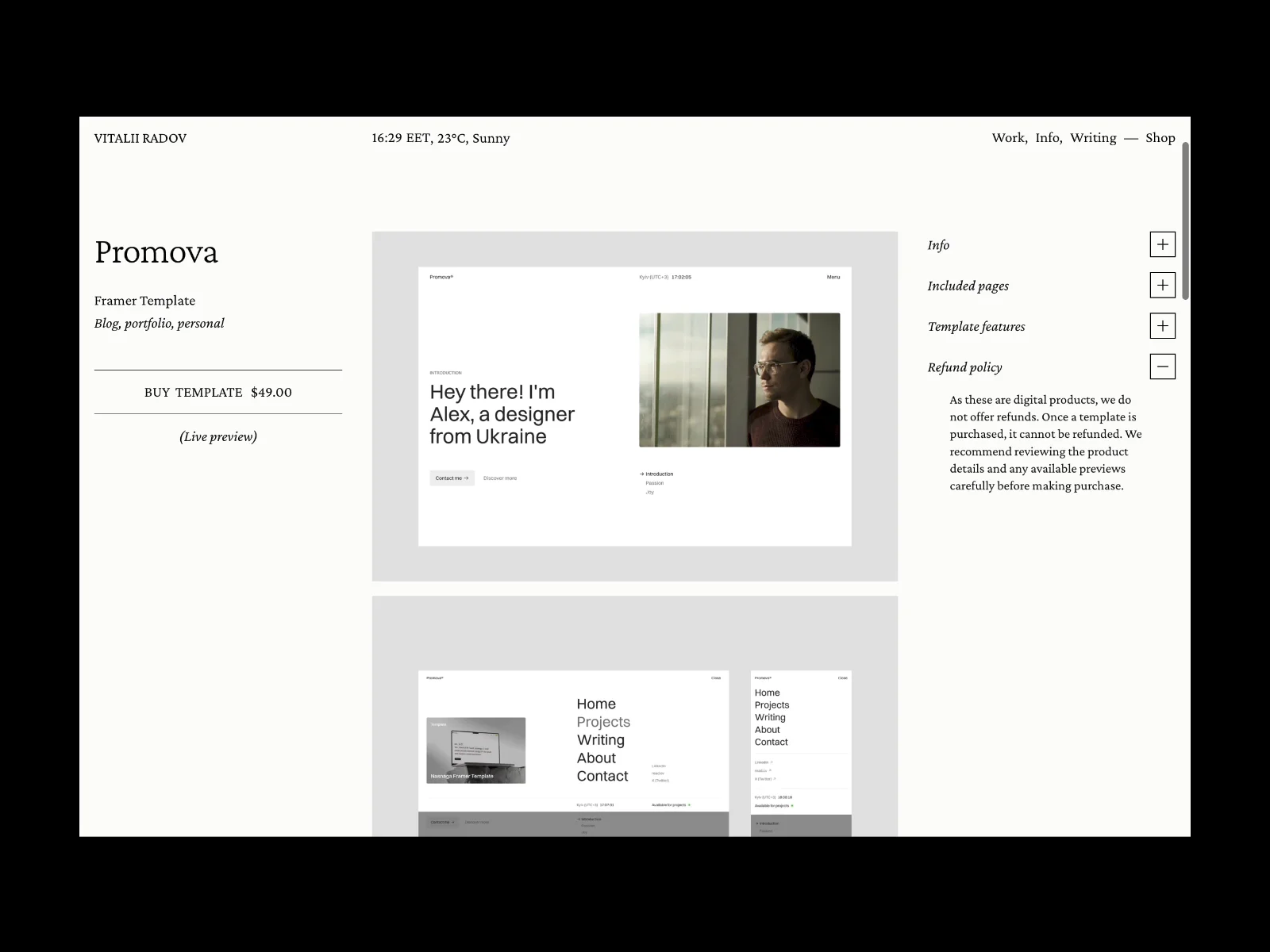1270x952 pixels.
Task: Open Template features via plus icon
Action: click(1162, 325)
